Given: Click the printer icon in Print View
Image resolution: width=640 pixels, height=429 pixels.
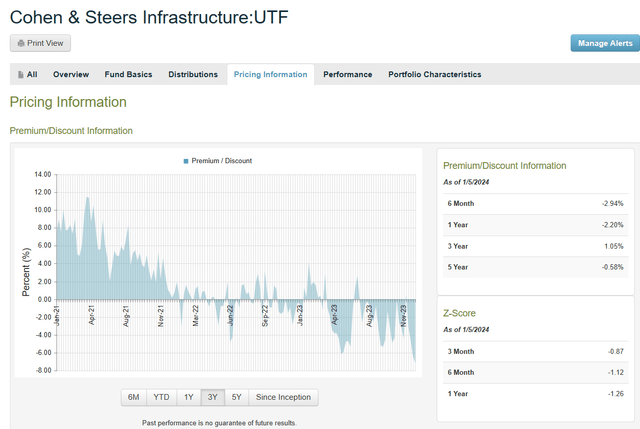Looking at the screenshot, I should click(21, 43).
